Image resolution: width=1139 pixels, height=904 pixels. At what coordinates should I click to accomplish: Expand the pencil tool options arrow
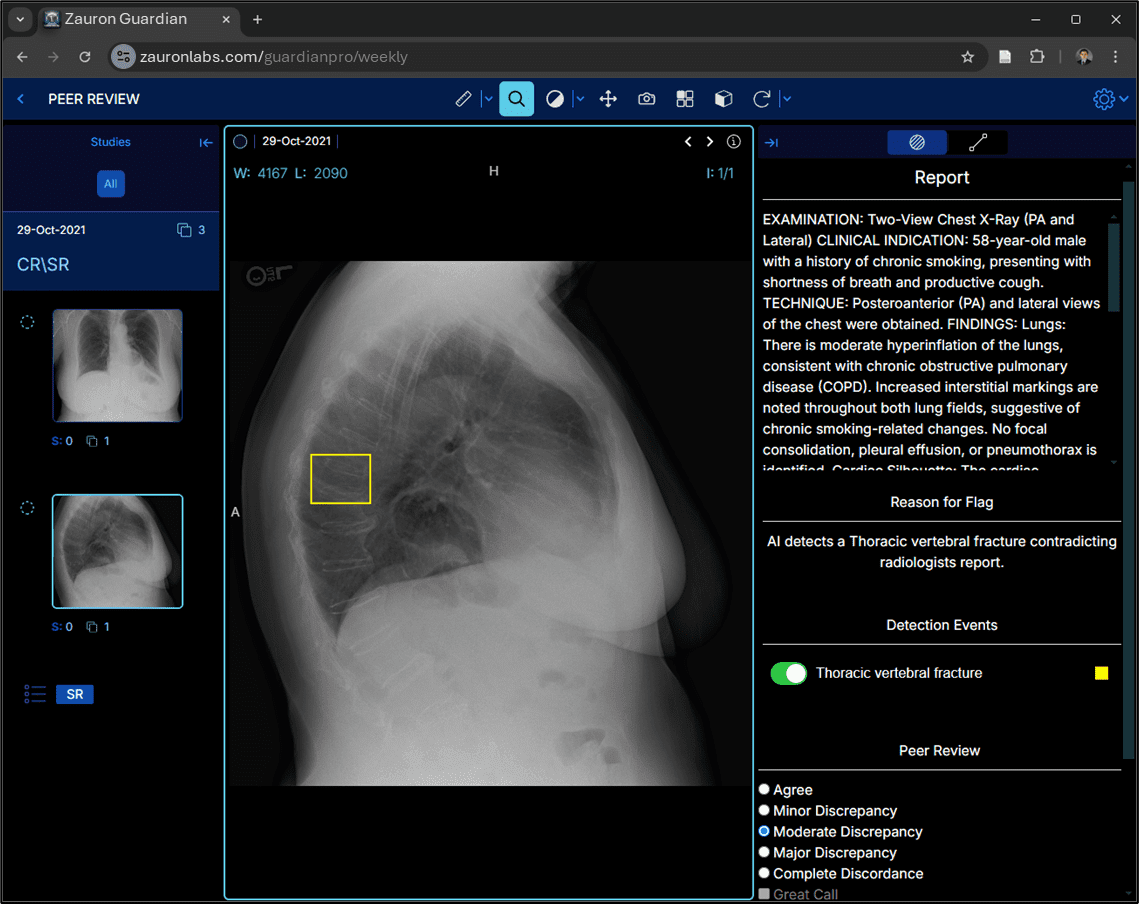[488, 99]
